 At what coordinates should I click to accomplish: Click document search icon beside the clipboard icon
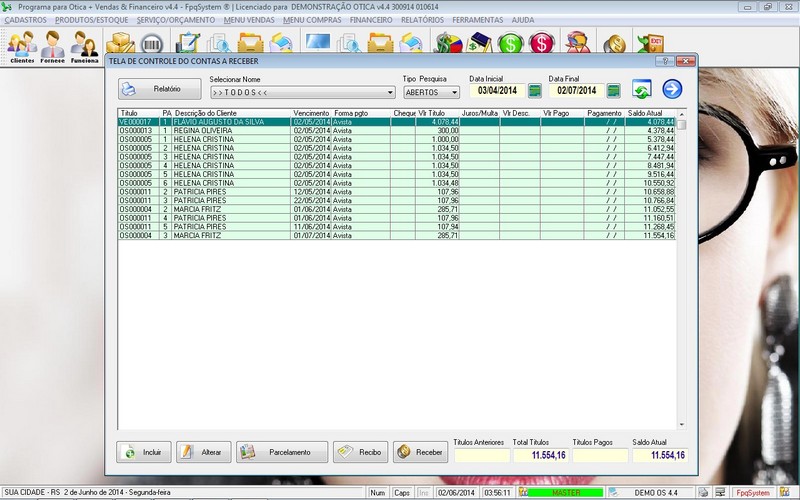pos(219,43)
